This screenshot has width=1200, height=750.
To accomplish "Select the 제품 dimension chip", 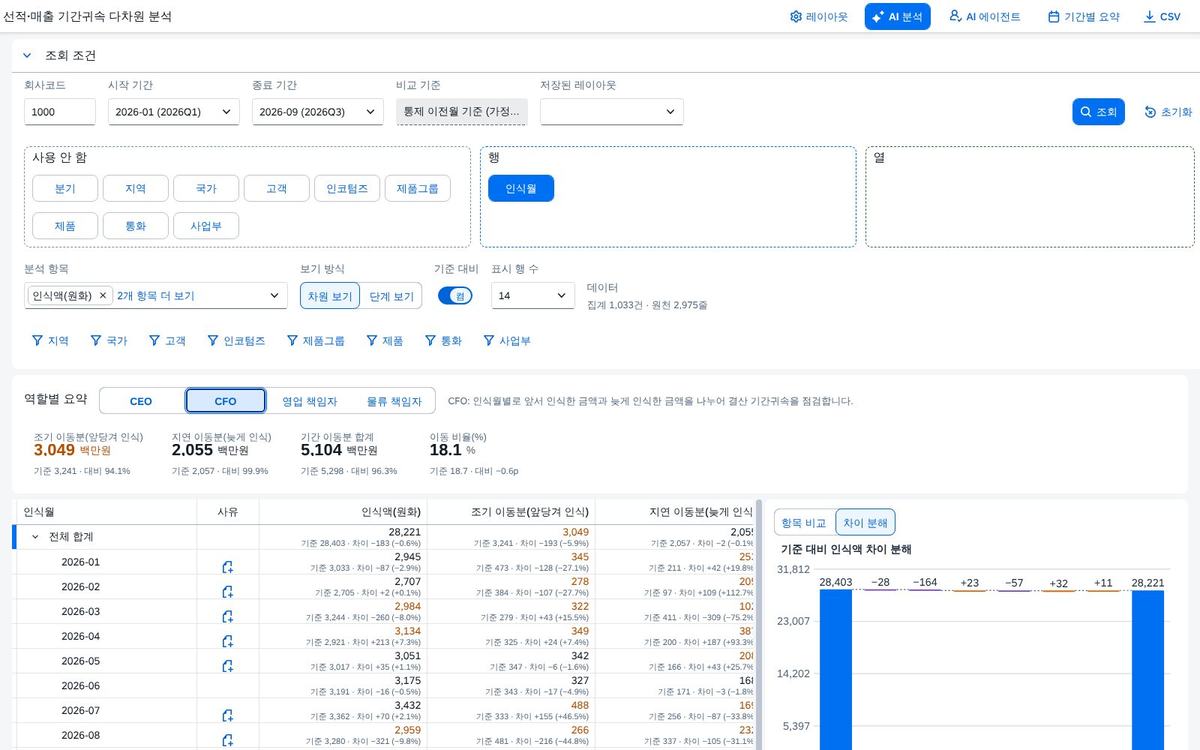I will click(x=65, y=226).
